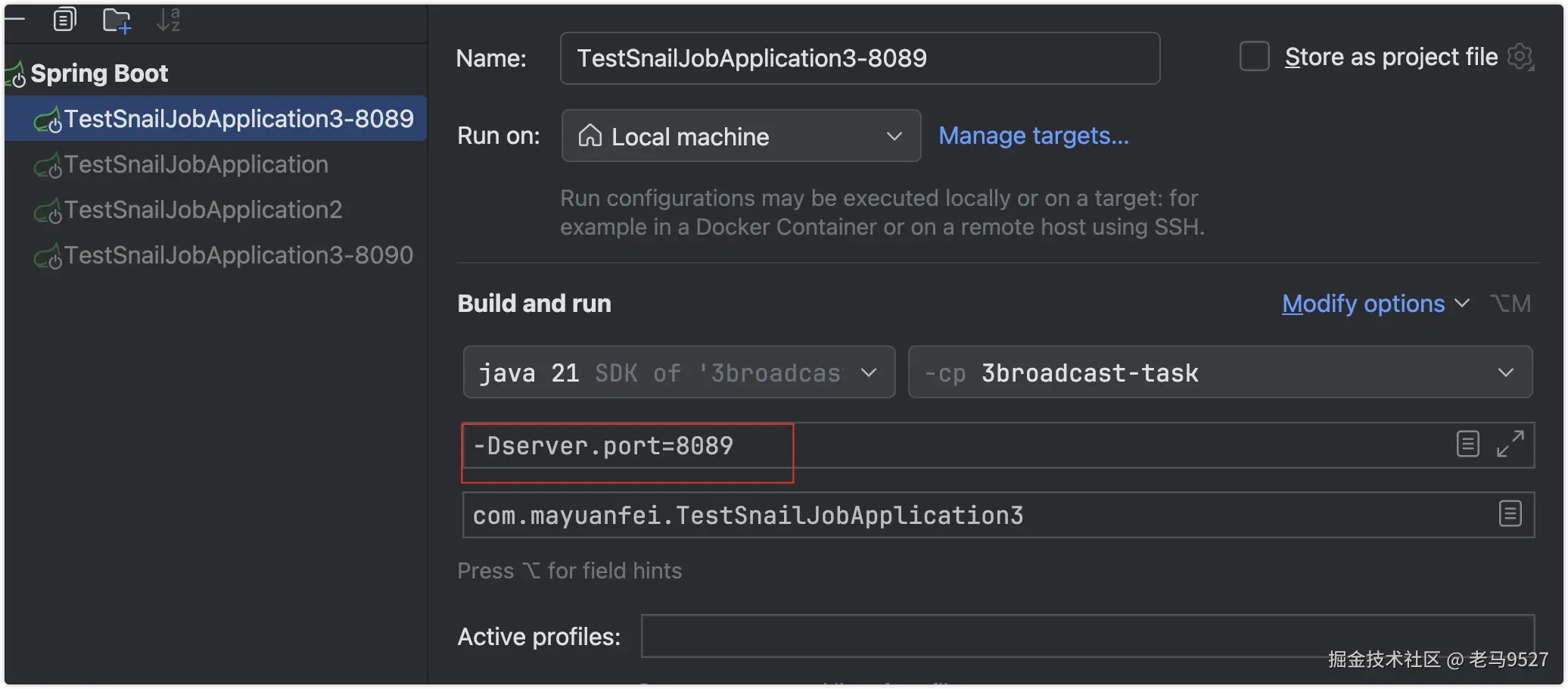This screenshot has width=1568, height=689.
Task: Click the remove configuration minus icon
Action: pos(15,19)
